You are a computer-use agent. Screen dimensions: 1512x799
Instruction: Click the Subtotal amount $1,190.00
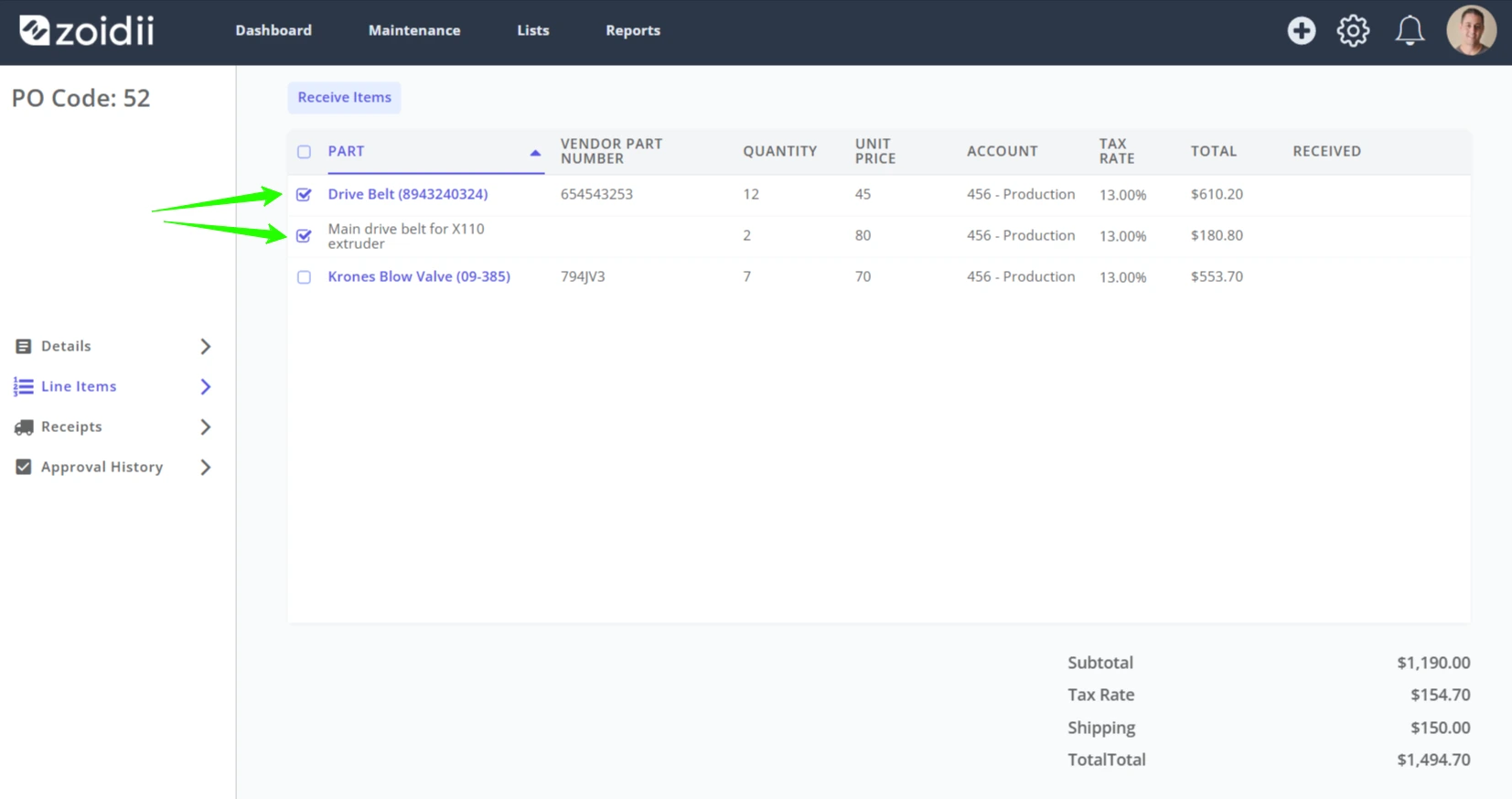pyautogui.click(x=1433, y=663)
